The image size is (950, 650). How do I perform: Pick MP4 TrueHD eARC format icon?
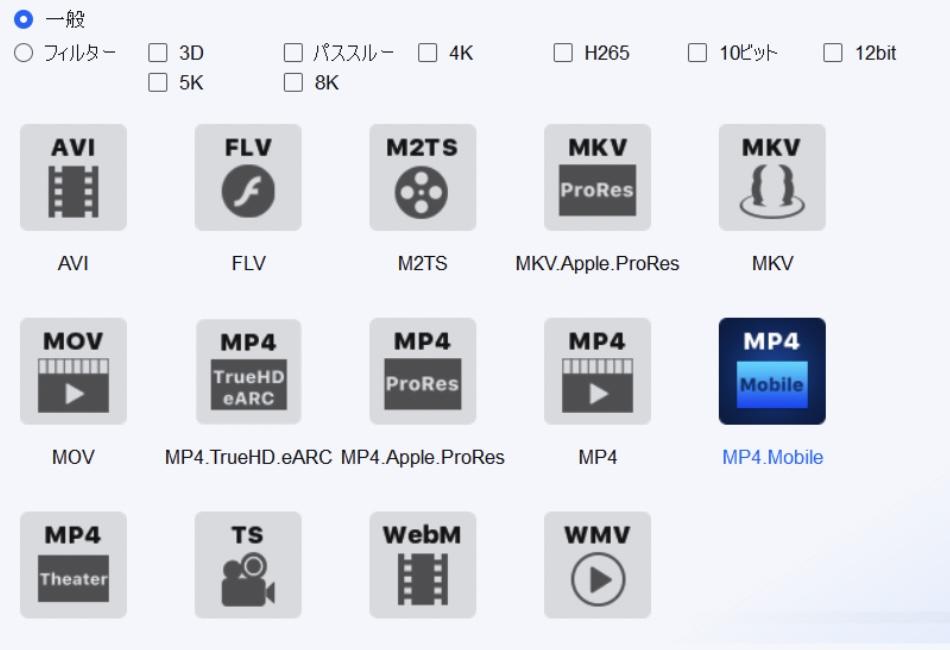click(x=248, y=371)
